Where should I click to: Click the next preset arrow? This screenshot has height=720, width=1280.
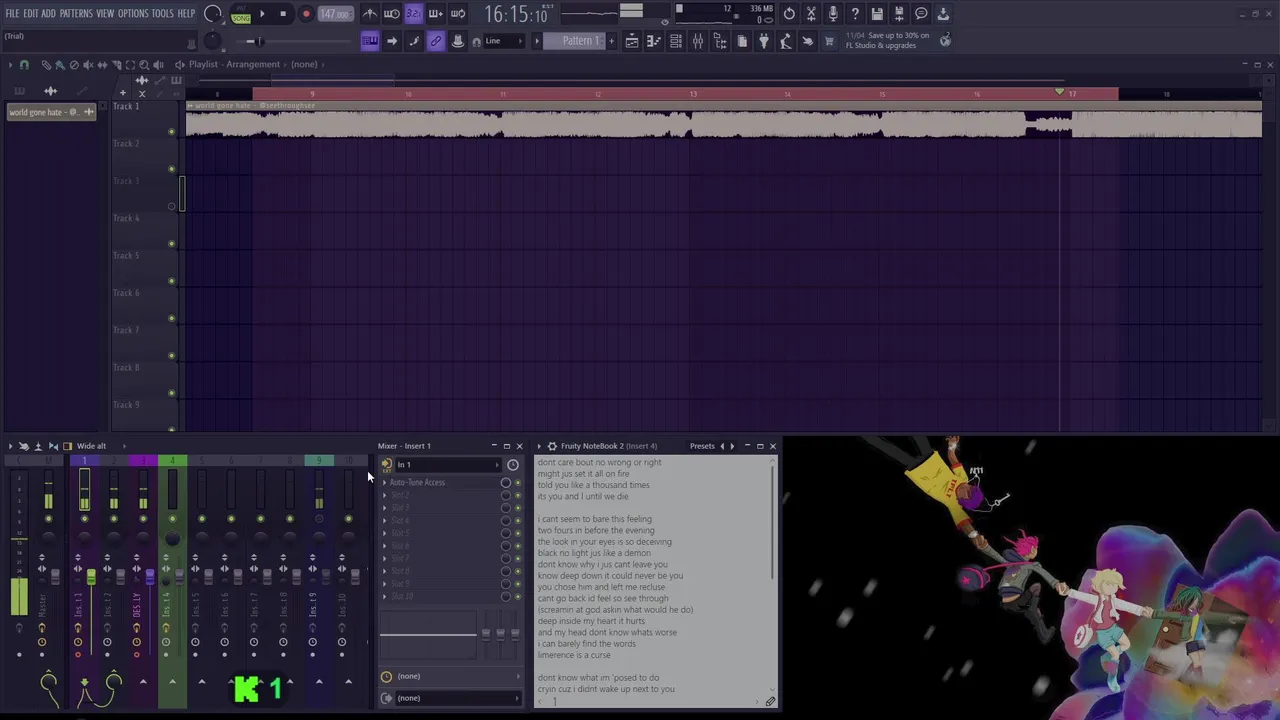[732, 446]
